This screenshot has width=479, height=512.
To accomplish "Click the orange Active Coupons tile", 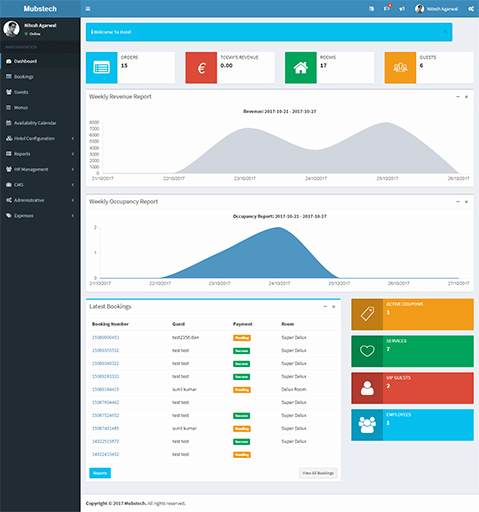I will click(412, 314).
